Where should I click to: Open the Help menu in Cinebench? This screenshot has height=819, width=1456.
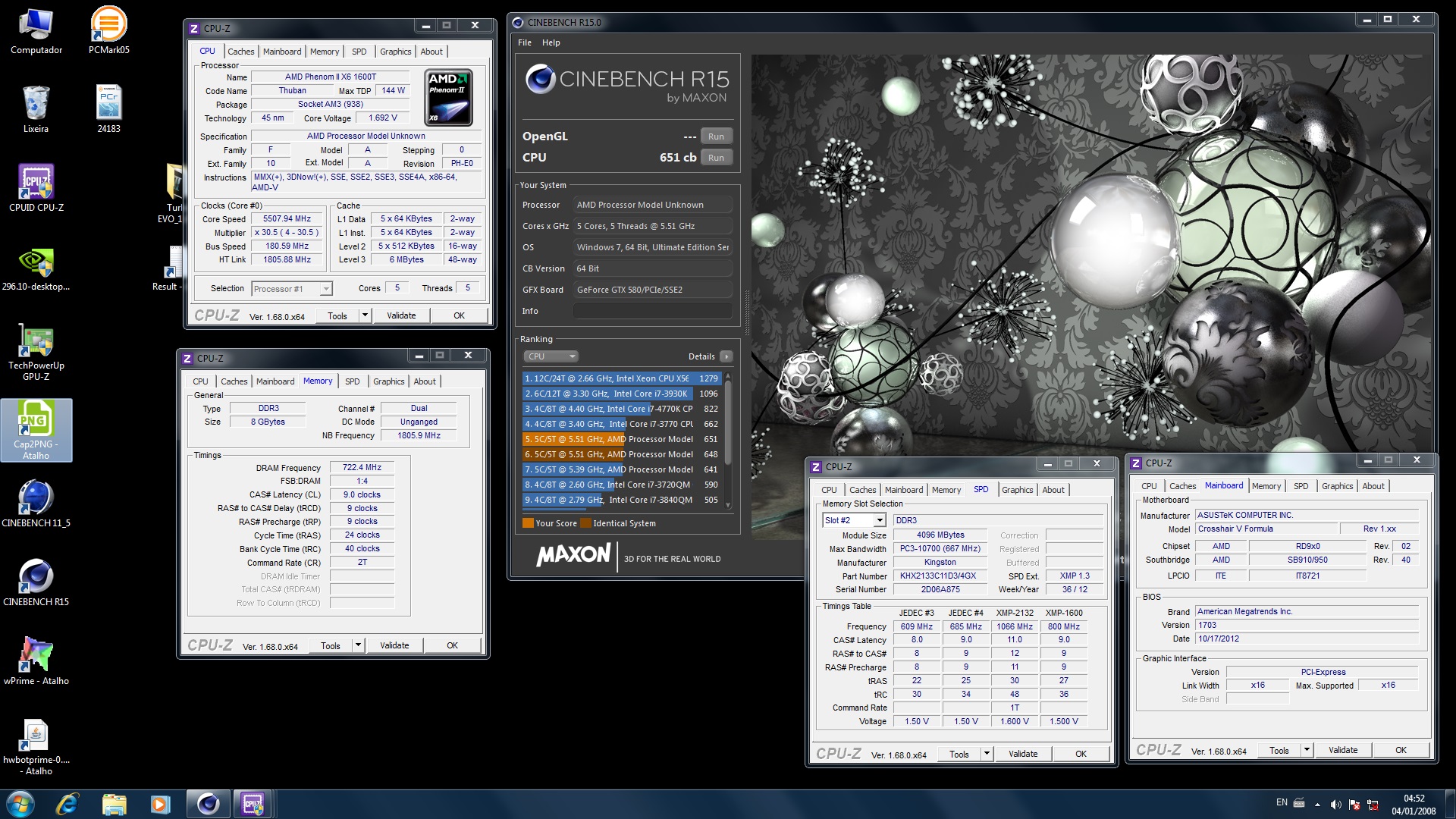[x=551, y=42]
